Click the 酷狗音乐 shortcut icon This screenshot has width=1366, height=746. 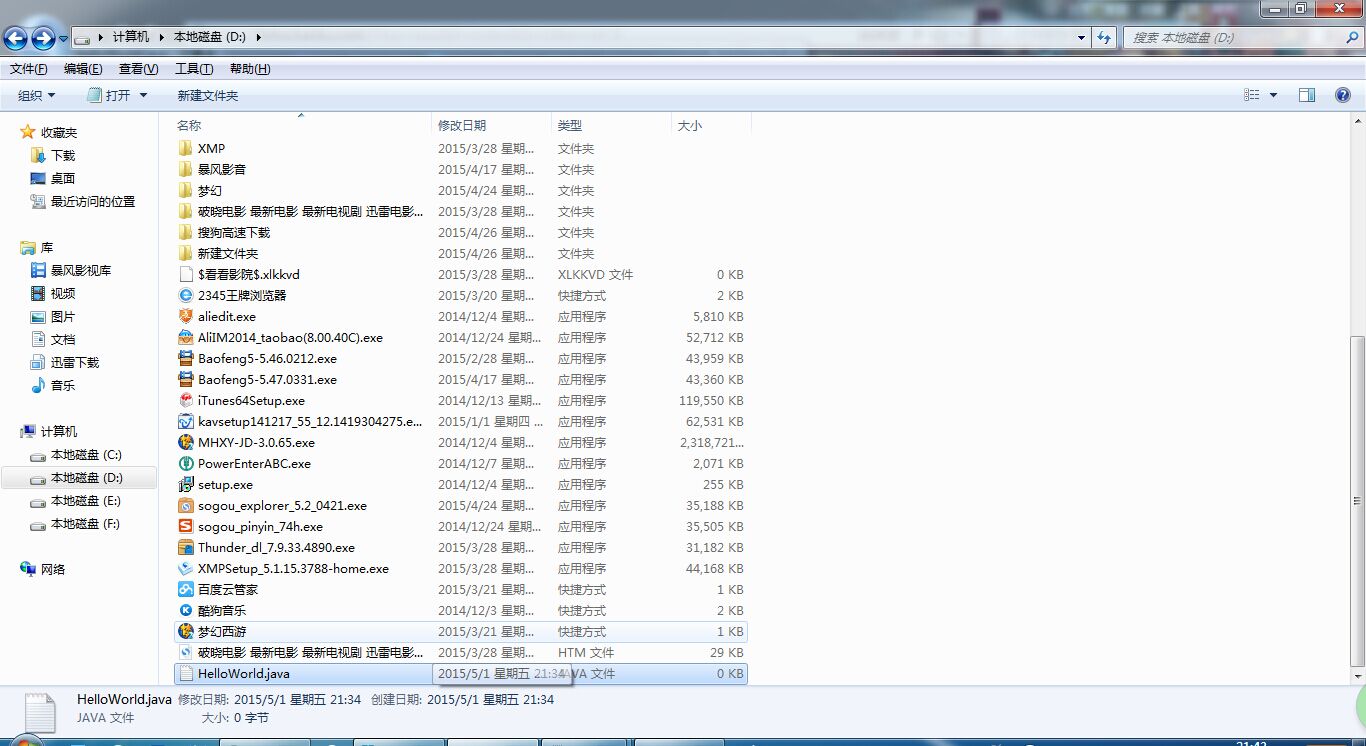tap(185, 611)
